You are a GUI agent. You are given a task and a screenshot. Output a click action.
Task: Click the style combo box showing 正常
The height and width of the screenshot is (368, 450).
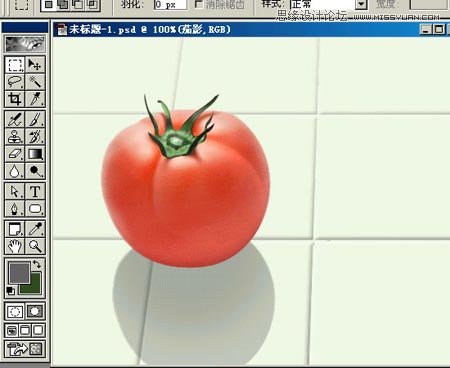click(x=328, y=5)
